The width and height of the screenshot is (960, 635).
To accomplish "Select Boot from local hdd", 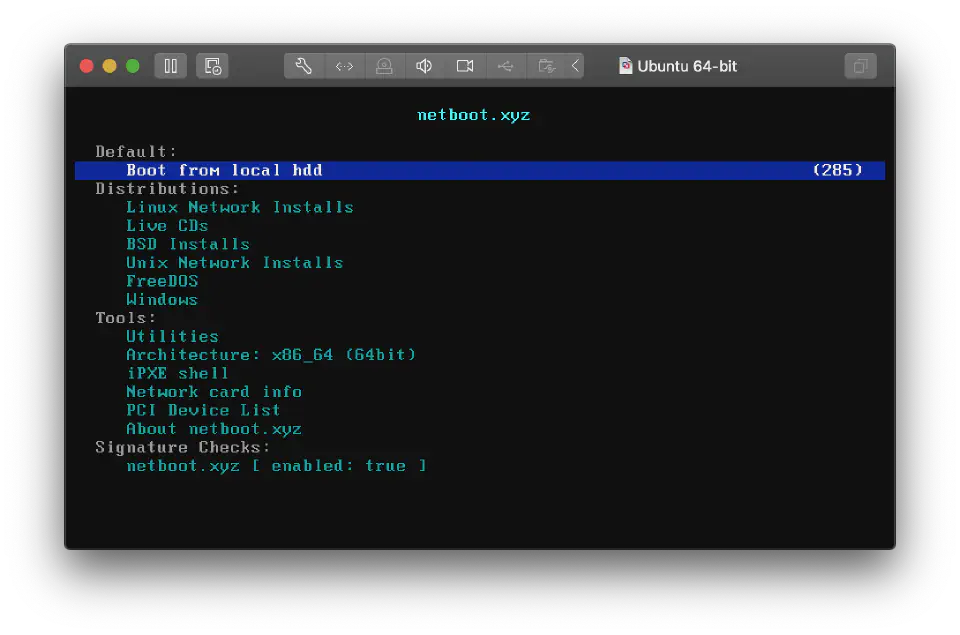I will 224,170.
